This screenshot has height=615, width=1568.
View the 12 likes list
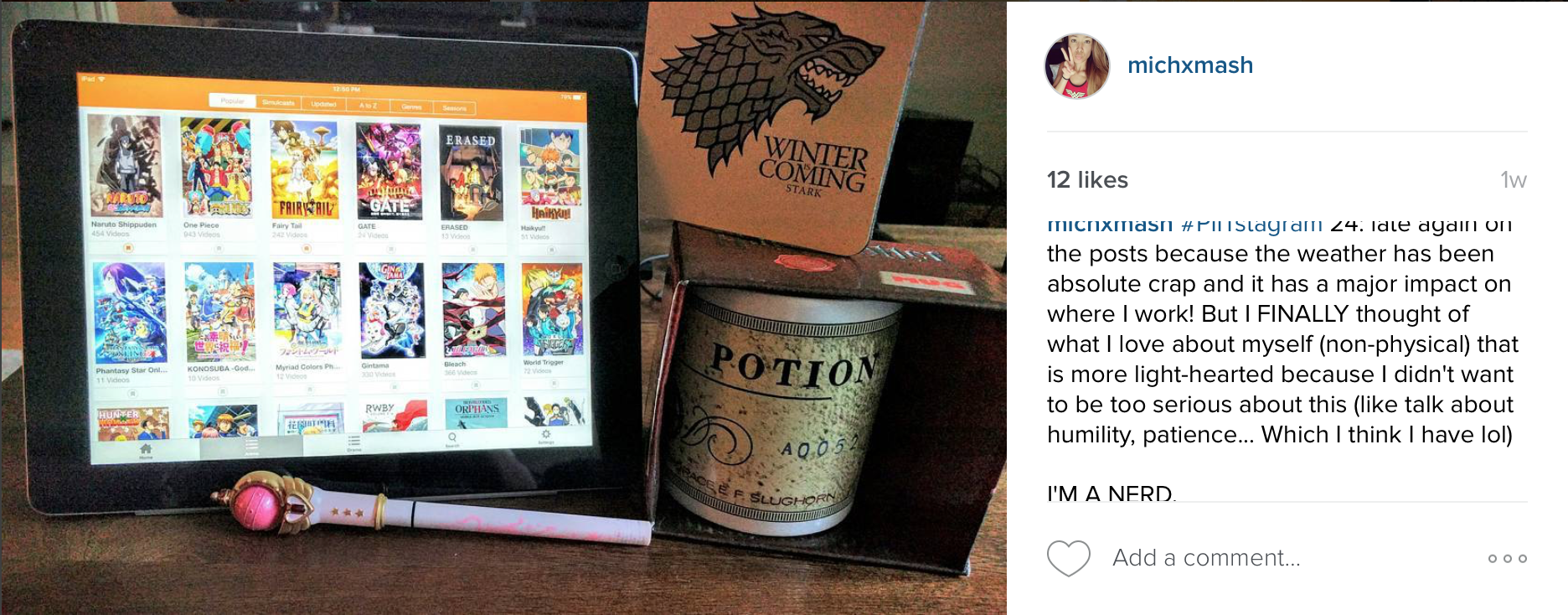point(1087,180)
